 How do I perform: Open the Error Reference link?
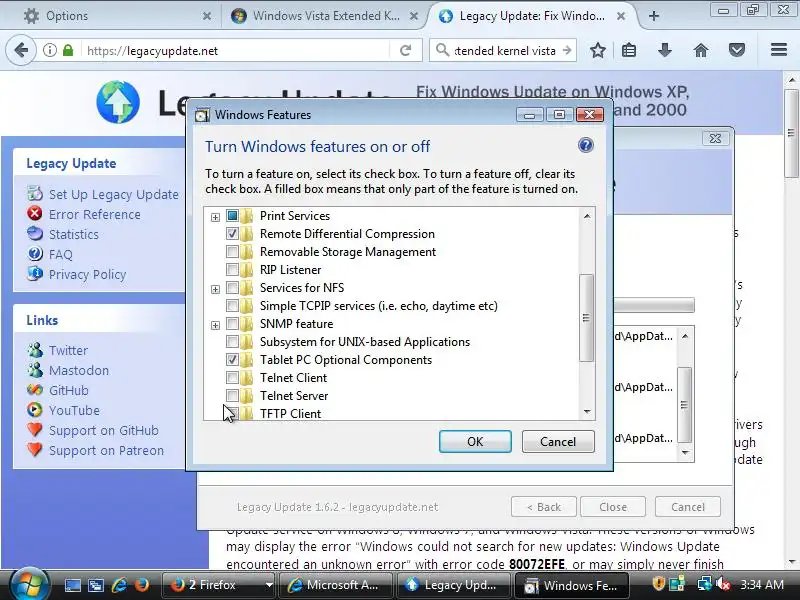click(x=94, y=214)
